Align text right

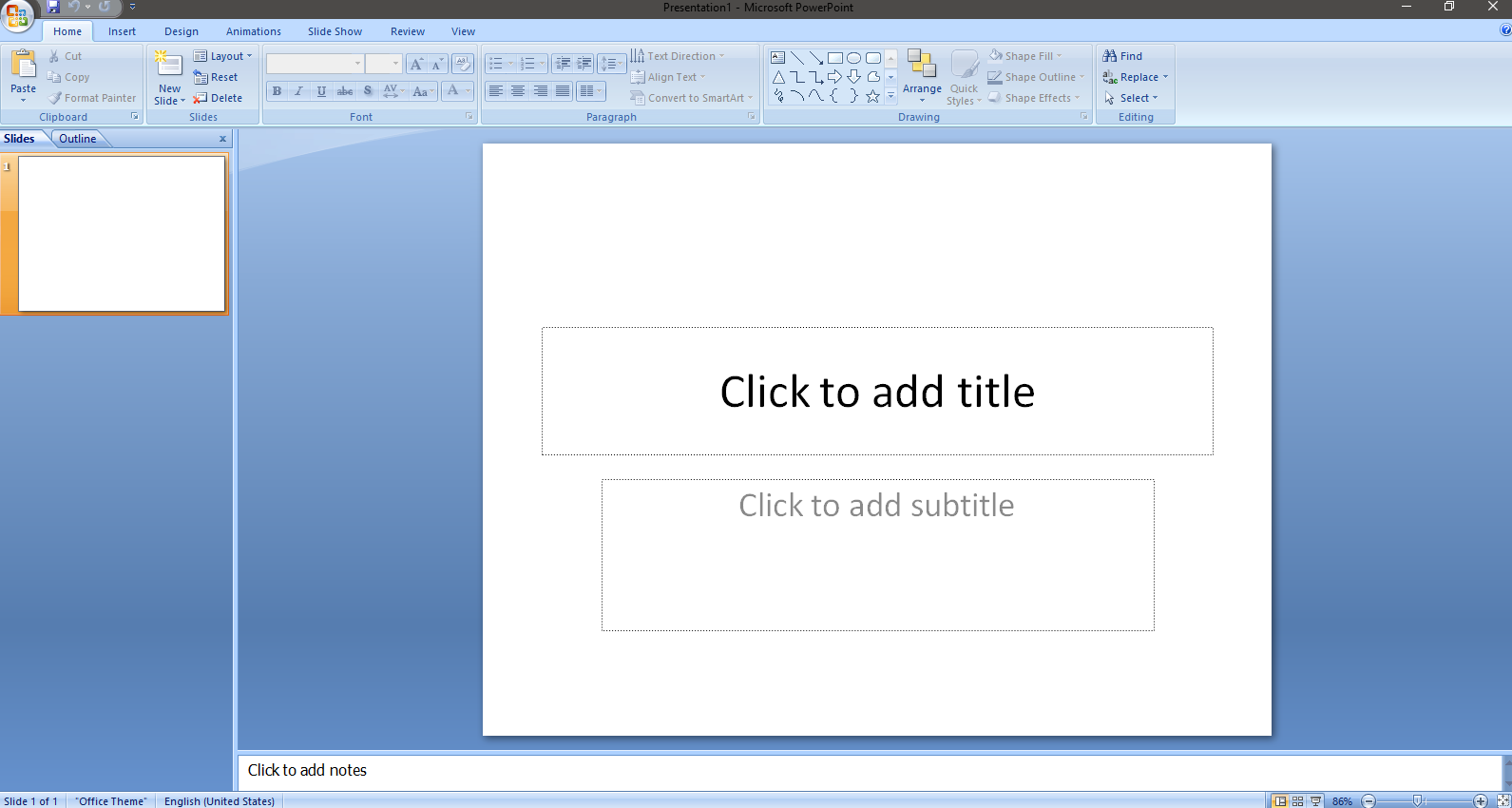tap(541, 91)
